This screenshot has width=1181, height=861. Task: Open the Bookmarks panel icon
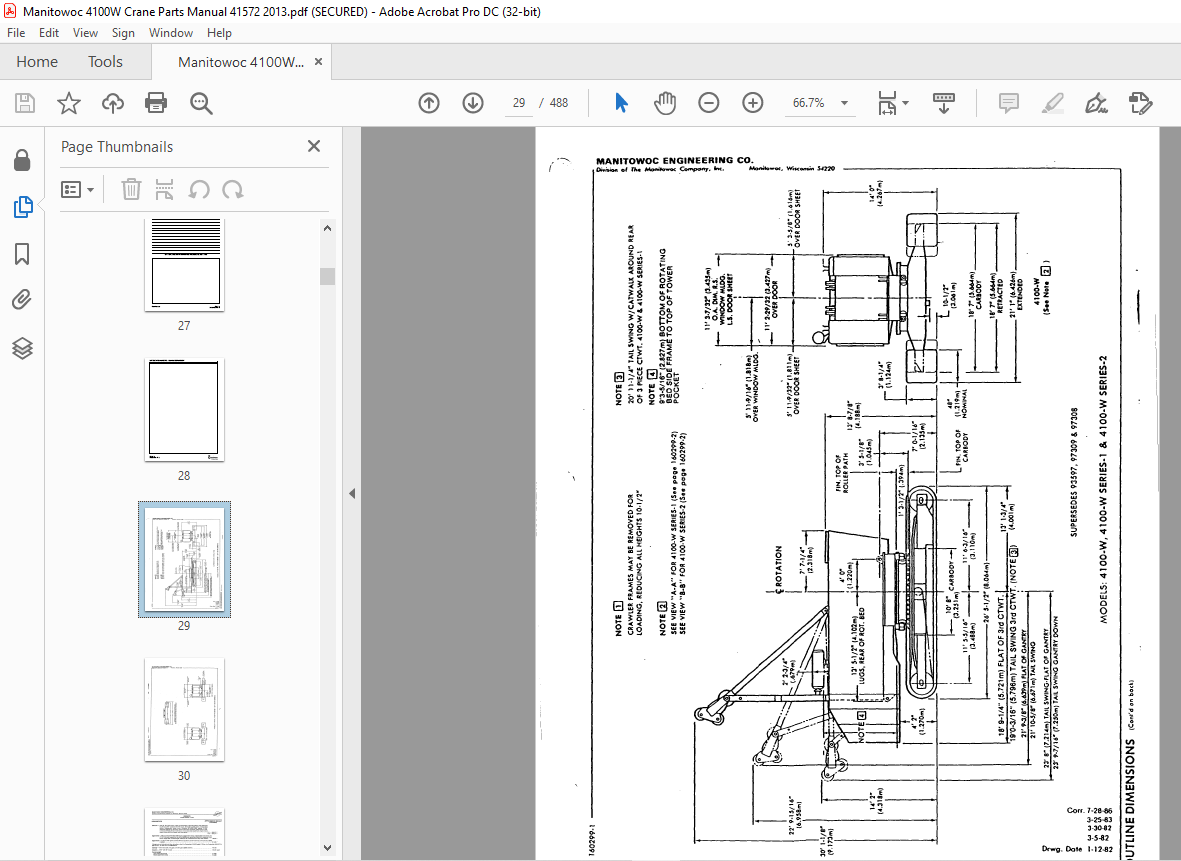coord(23,254)
